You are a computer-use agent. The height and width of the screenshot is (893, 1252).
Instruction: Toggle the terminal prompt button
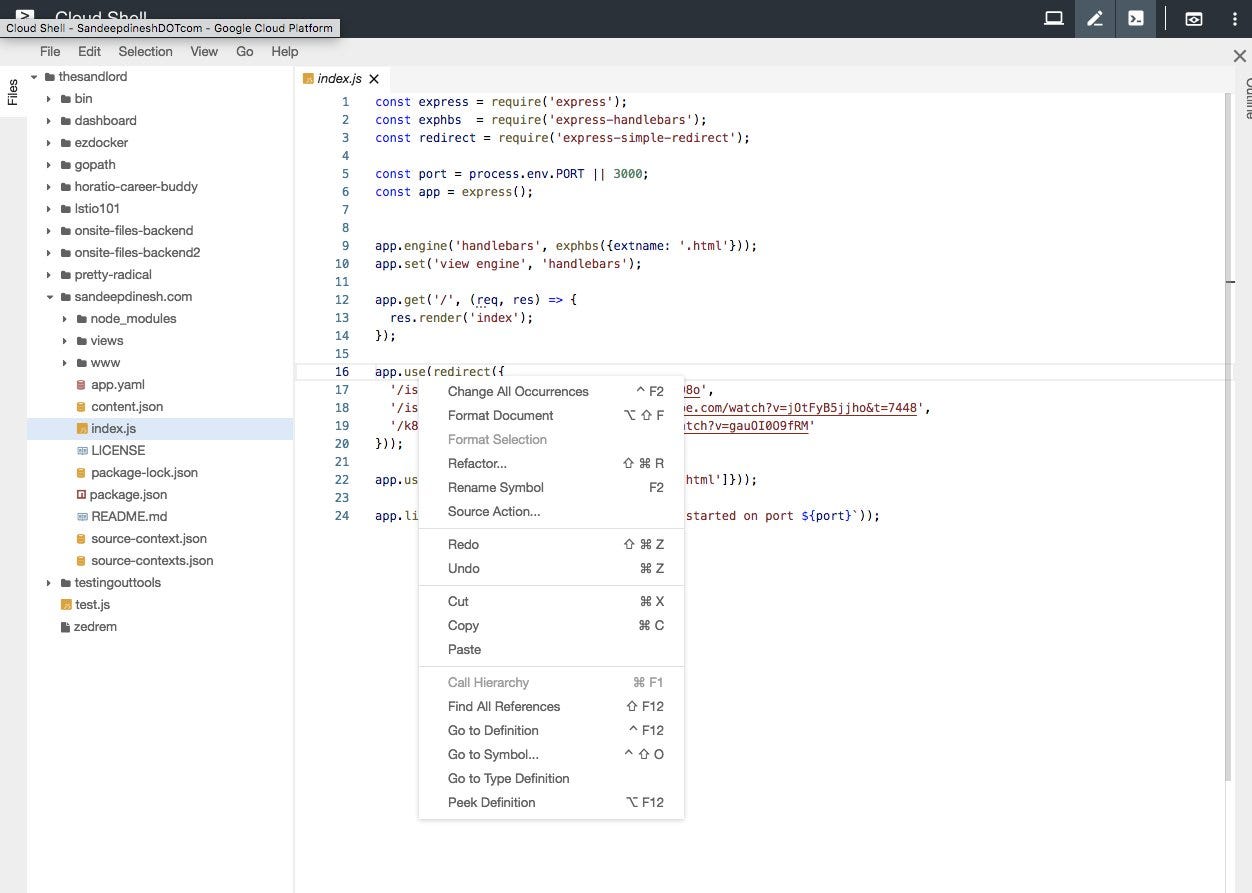tap(1136, 18)
